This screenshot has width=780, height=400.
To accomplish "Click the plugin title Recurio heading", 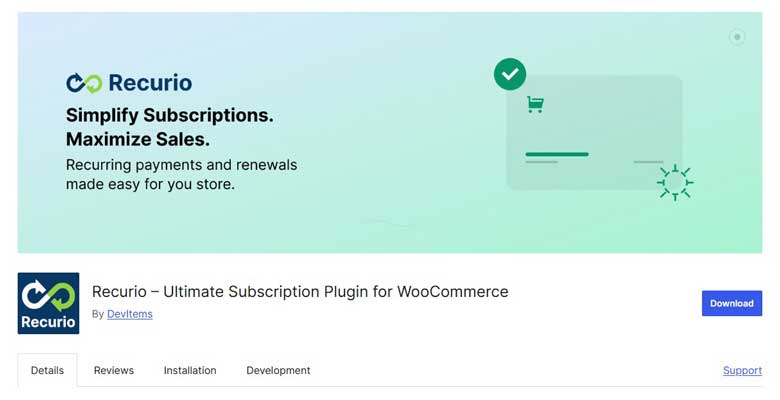I will [300, 292].
